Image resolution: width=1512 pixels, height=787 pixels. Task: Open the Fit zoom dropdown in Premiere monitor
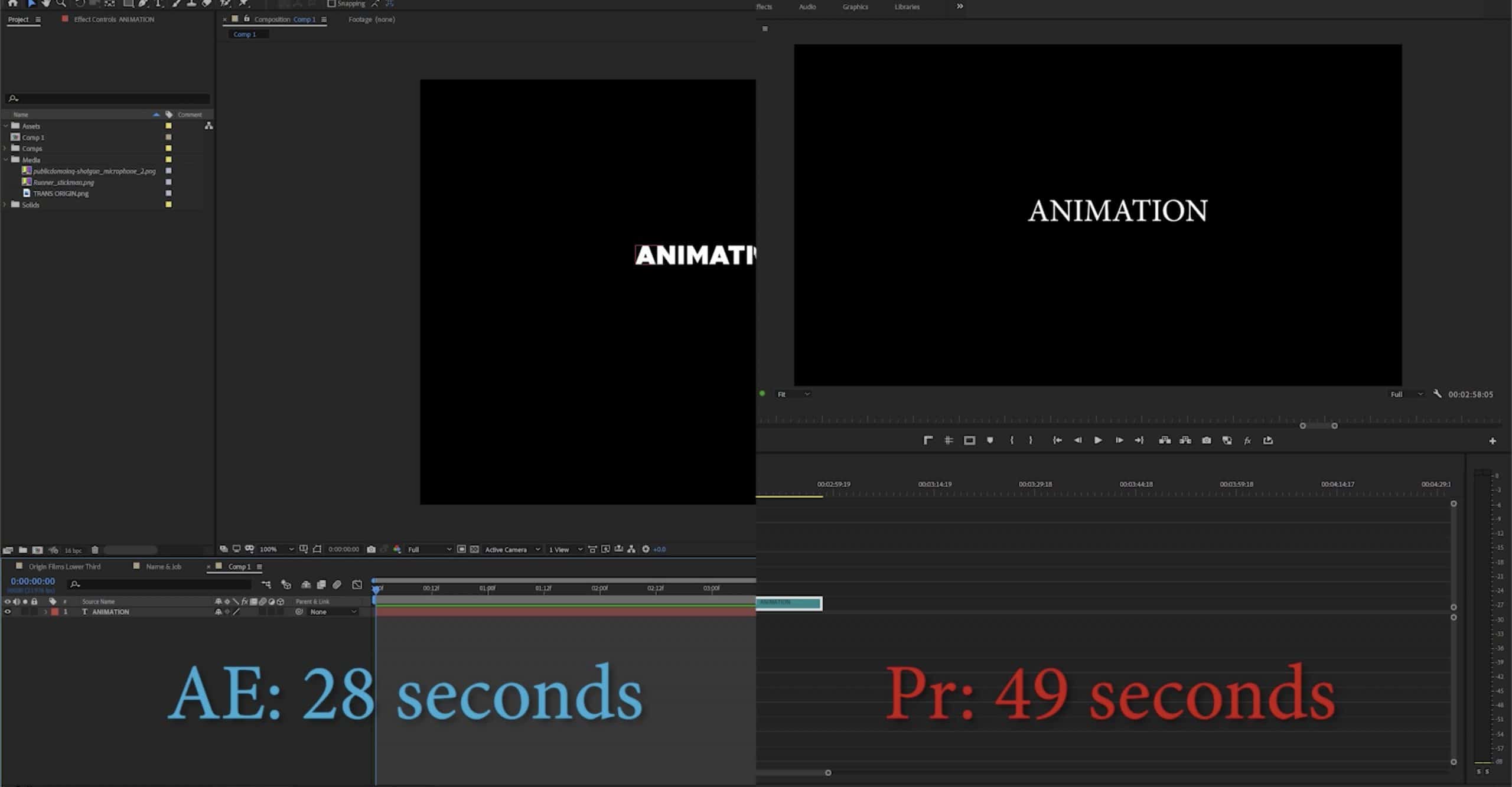pos(793,394)
